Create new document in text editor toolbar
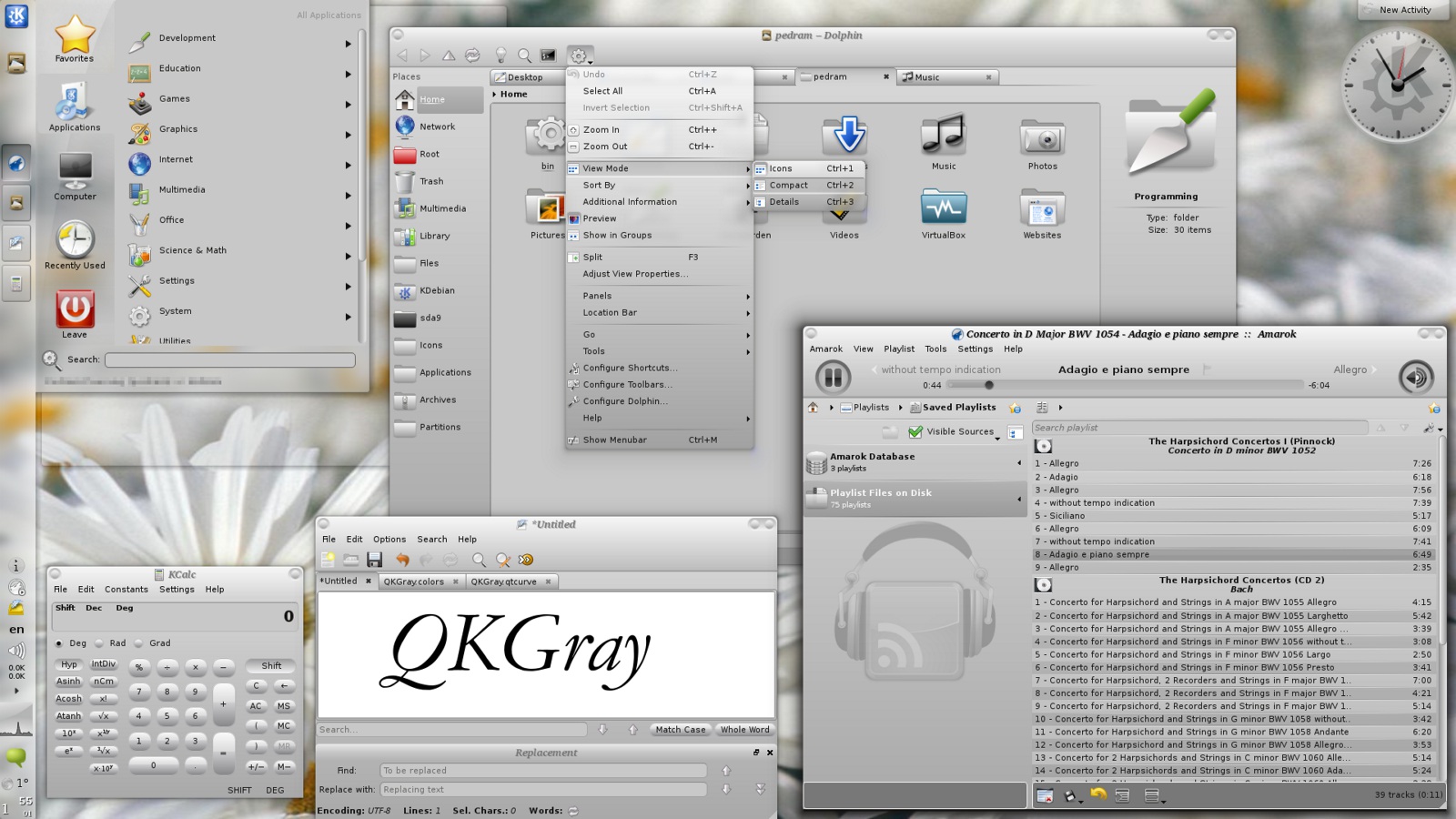 click(x=328, y=560)
